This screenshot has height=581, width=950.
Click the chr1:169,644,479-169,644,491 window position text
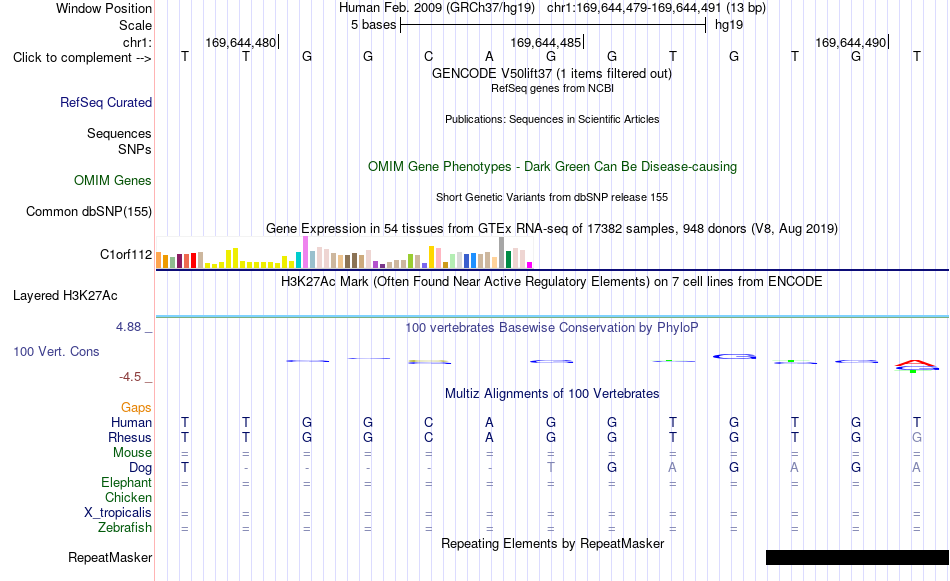656,8
